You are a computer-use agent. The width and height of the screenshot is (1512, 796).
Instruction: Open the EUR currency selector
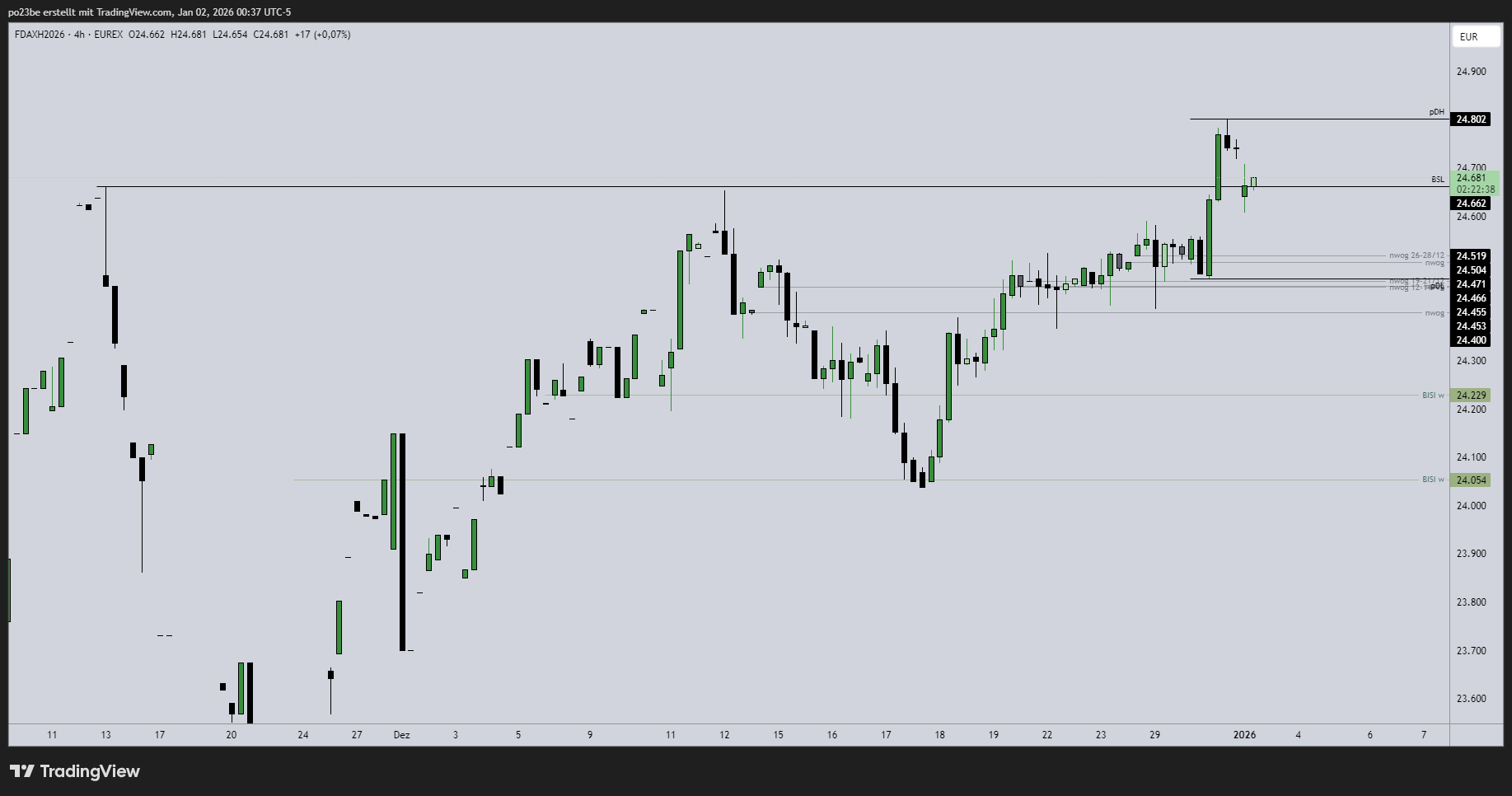(1468, 36)
